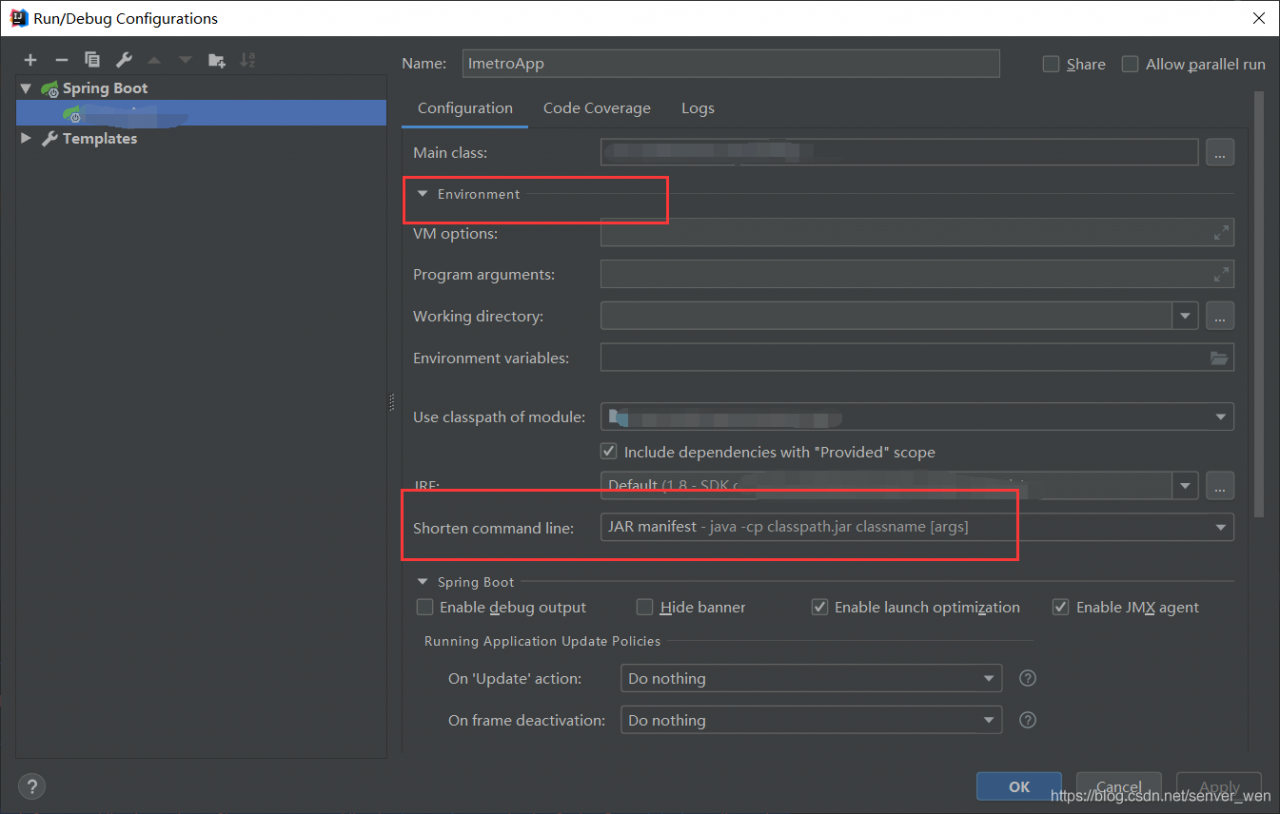
Task: Open JRE dropdown arrow
Action: [x=1185, y=486]
